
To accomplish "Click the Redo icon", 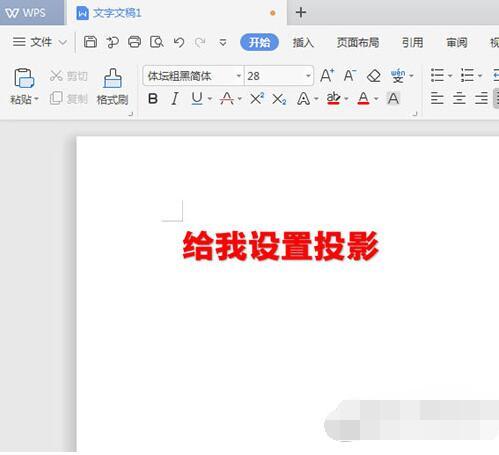I will [200, 42].
